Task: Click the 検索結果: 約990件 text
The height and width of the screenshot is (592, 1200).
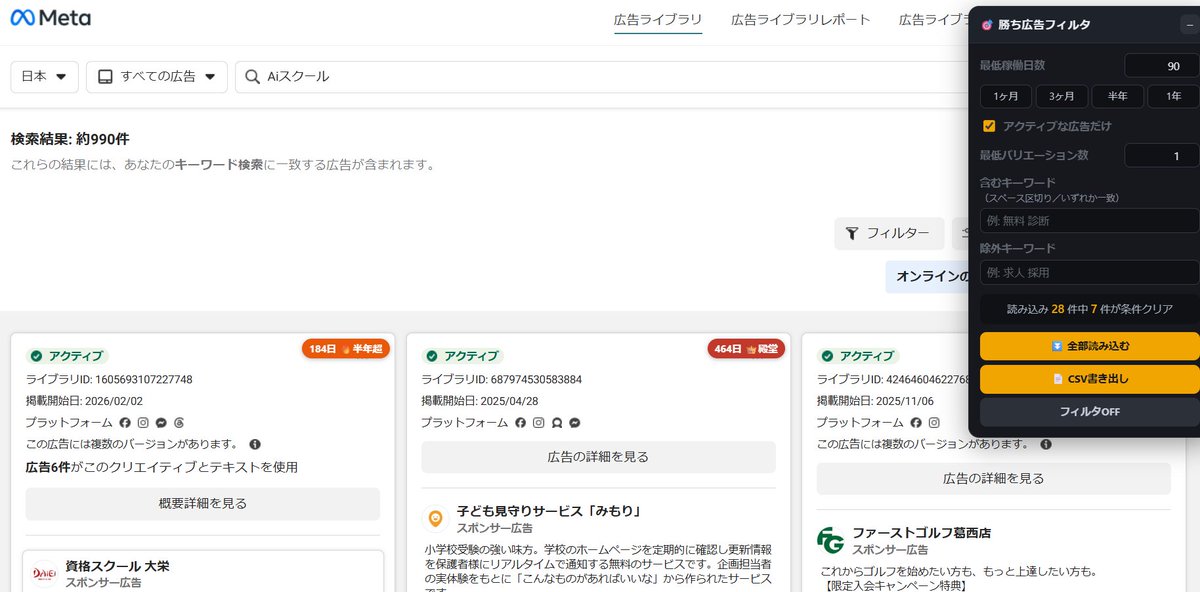Action: [70, 139]
